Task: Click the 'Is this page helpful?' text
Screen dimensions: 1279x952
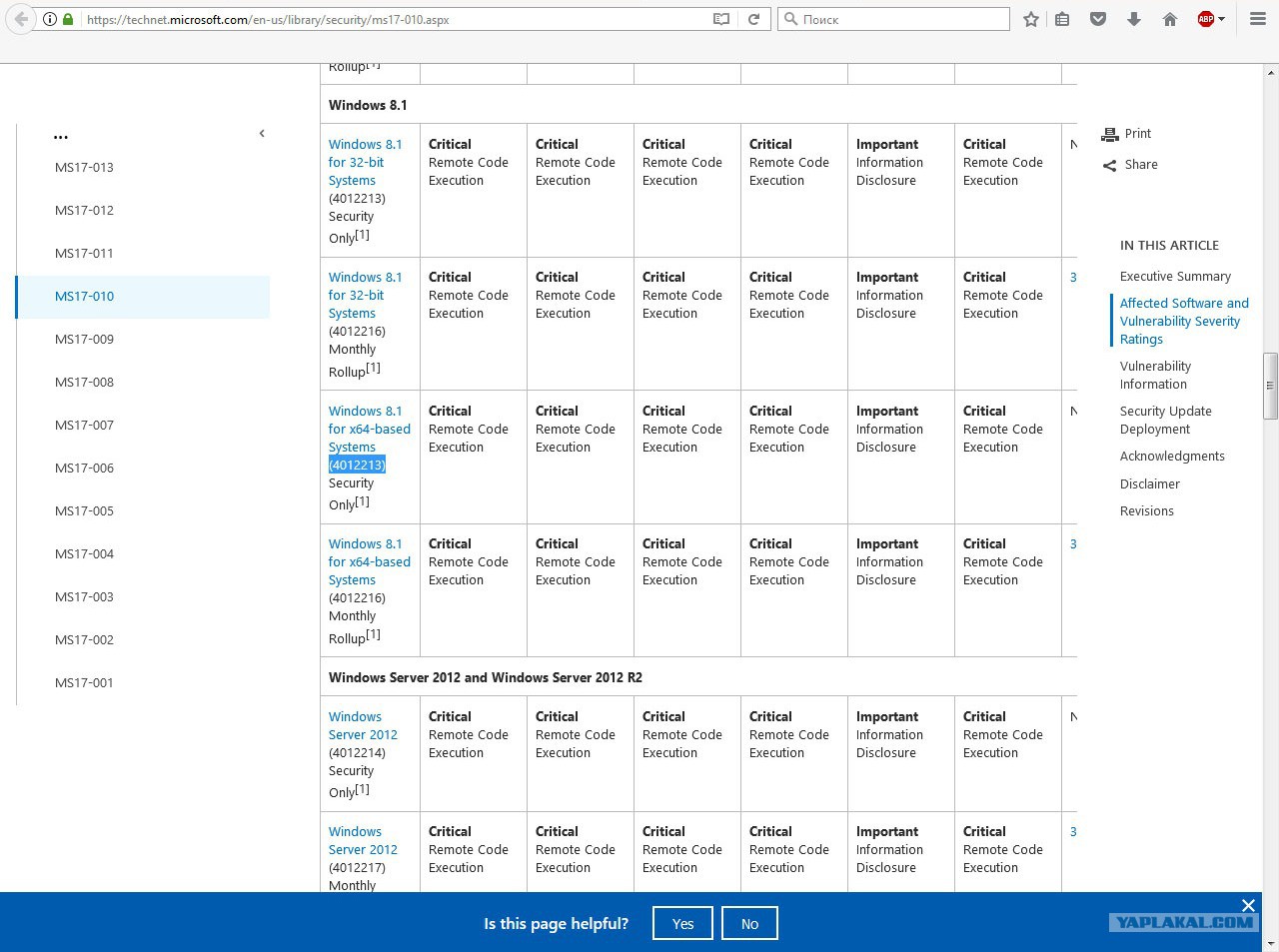Action: coord(556,924)
